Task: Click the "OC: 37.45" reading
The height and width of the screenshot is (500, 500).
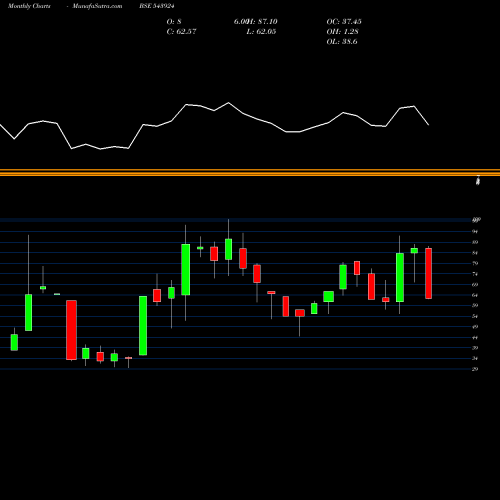Action: point(344,22)
